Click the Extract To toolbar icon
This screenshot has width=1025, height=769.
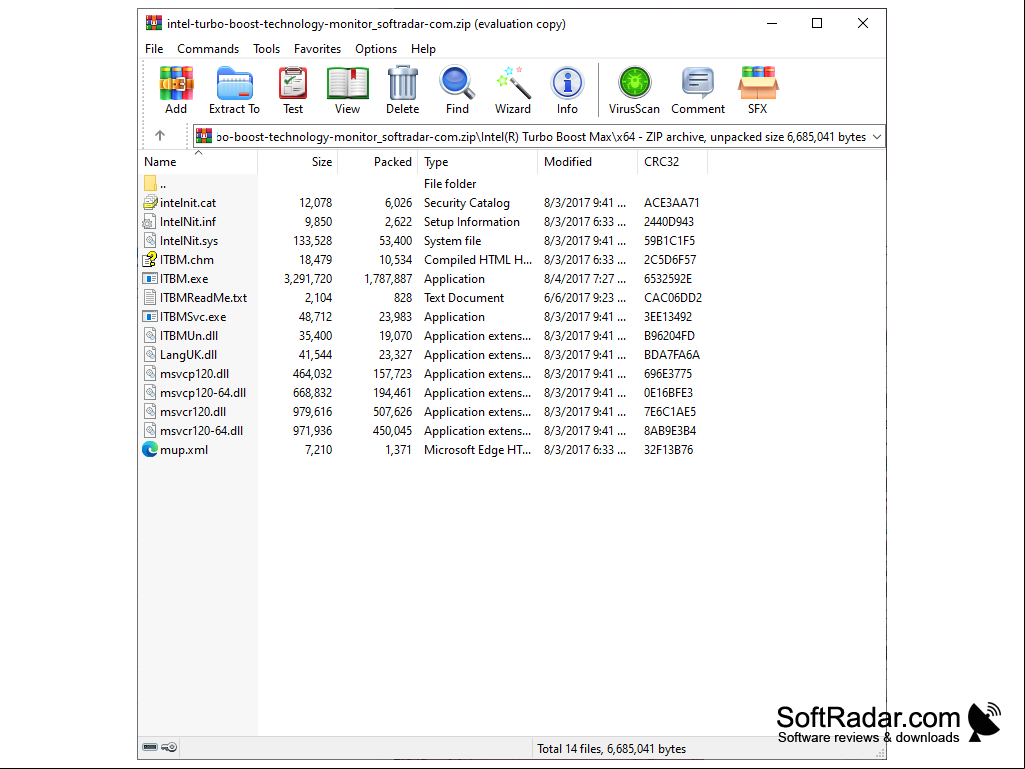click(x=234, y=83)
